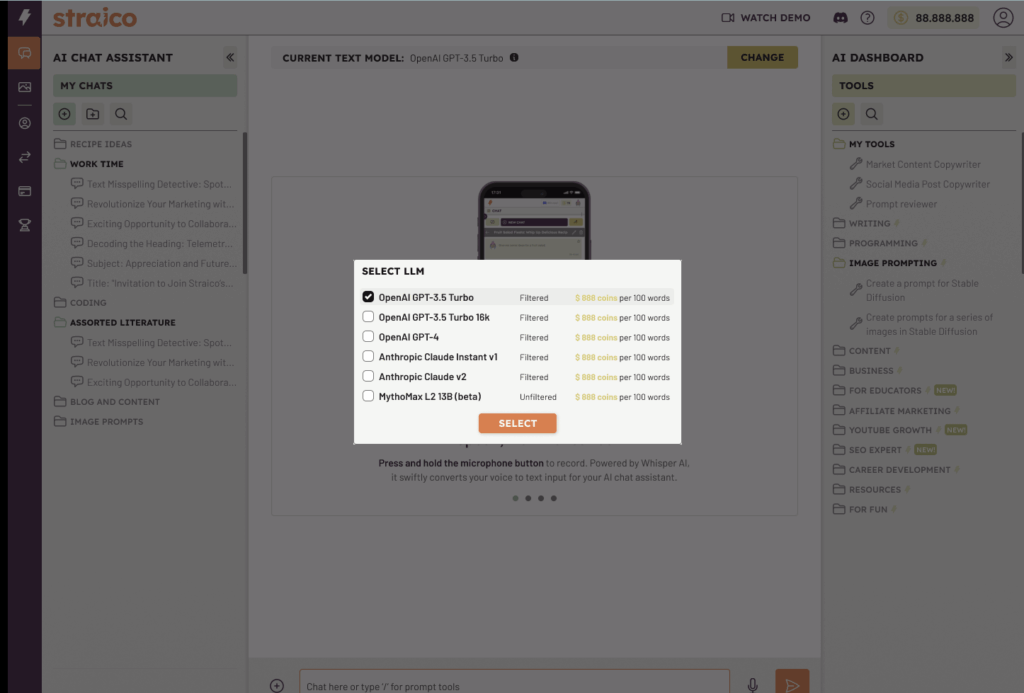Expand the CODING folder
The width and height of the screenshot is (1024, 693).
point(80,302)
